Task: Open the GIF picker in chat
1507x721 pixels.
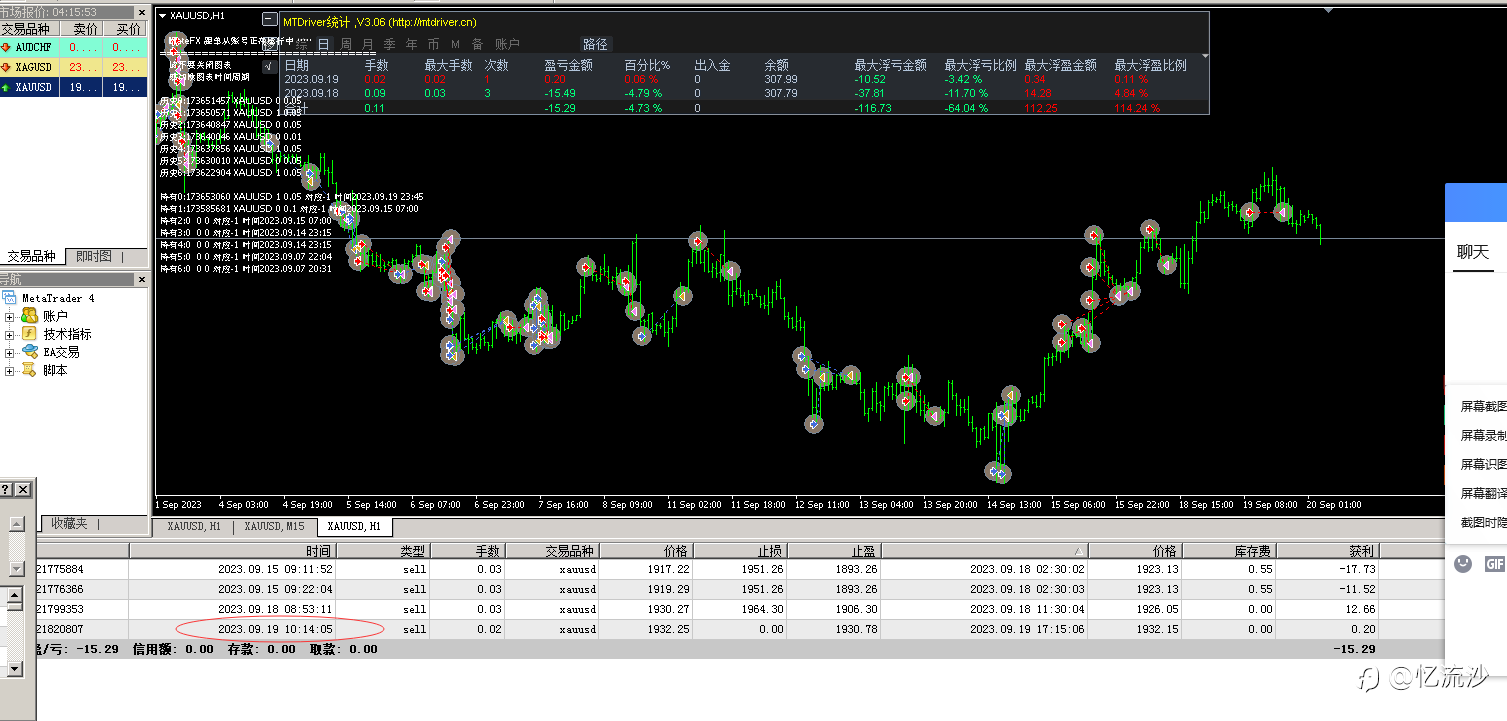Action: (1495, 563)
